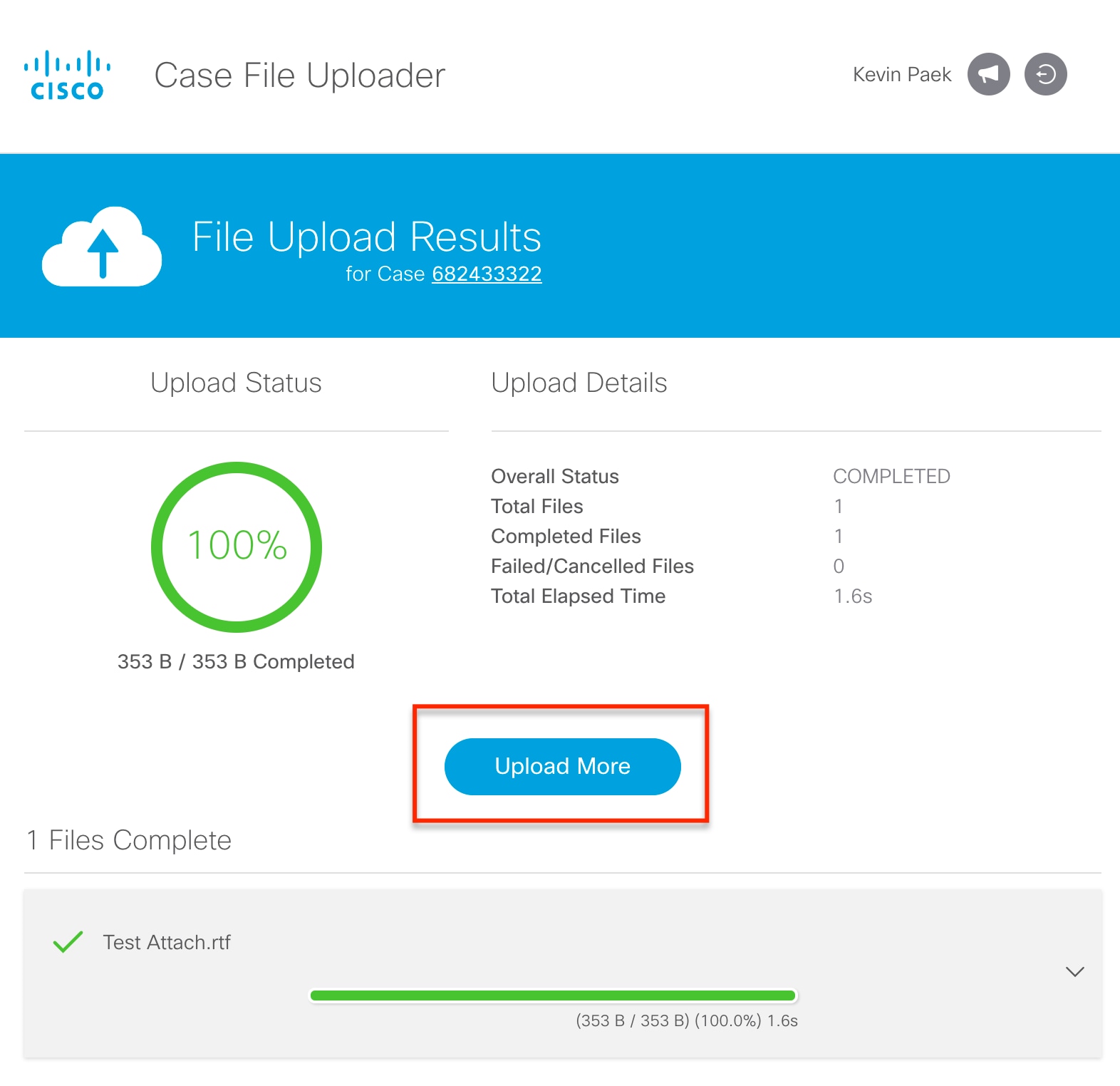Click the Cisco logo
This screenshot has height=1086, width=1120.
point(67,75)
